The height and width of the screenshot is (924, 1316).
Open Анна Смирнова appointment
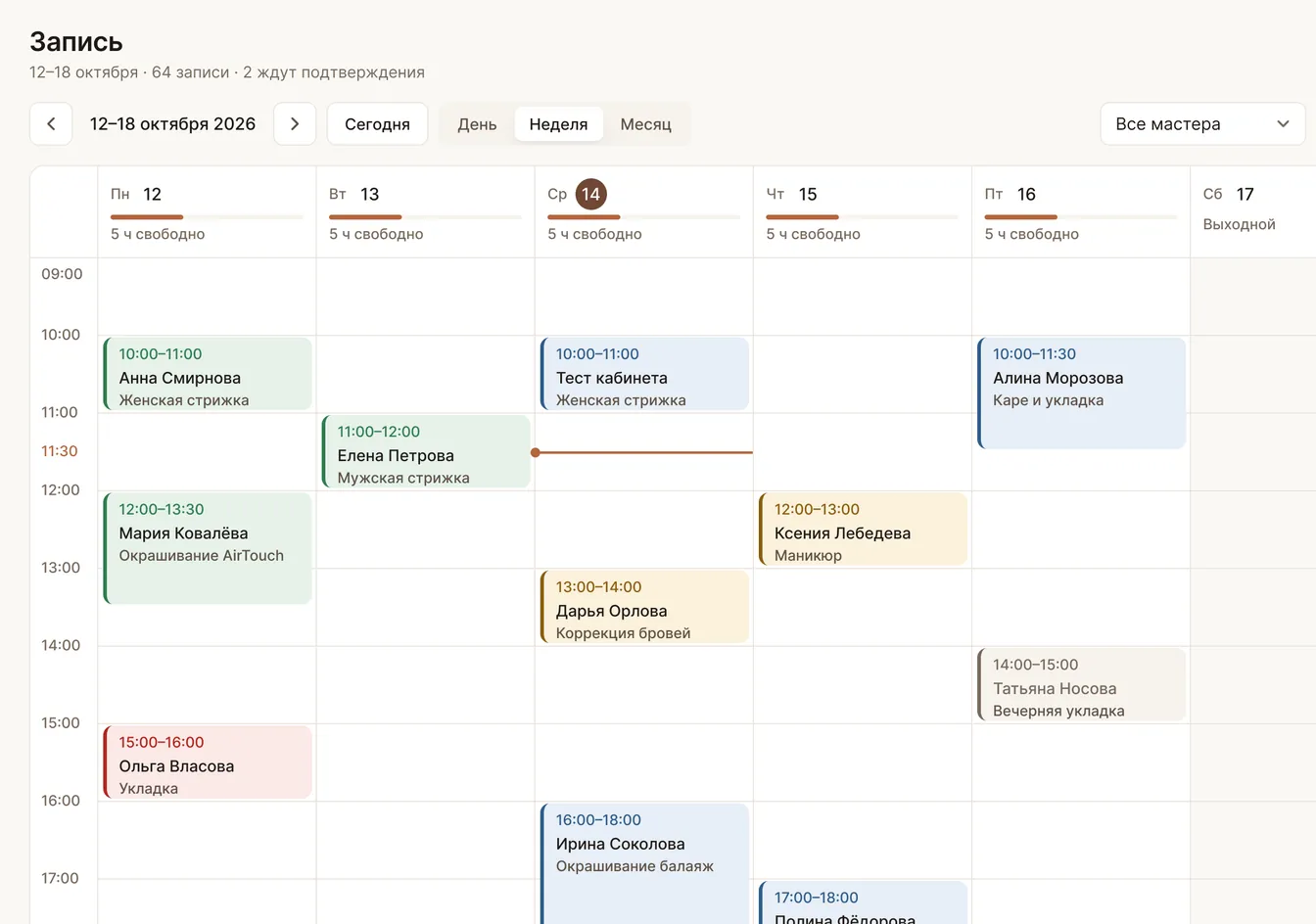click(x=208, y=374)
